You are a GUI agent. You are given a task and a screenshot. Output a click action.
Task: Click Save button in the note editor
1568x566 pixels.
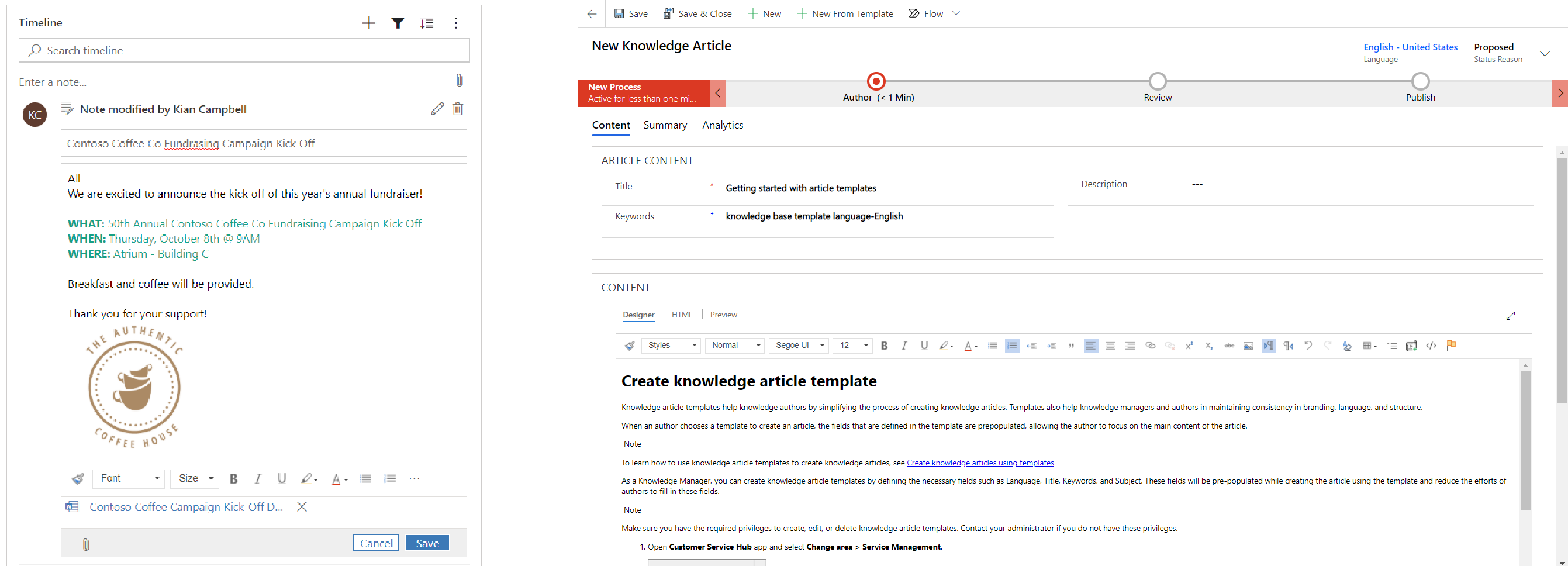(x=427, y=543)
